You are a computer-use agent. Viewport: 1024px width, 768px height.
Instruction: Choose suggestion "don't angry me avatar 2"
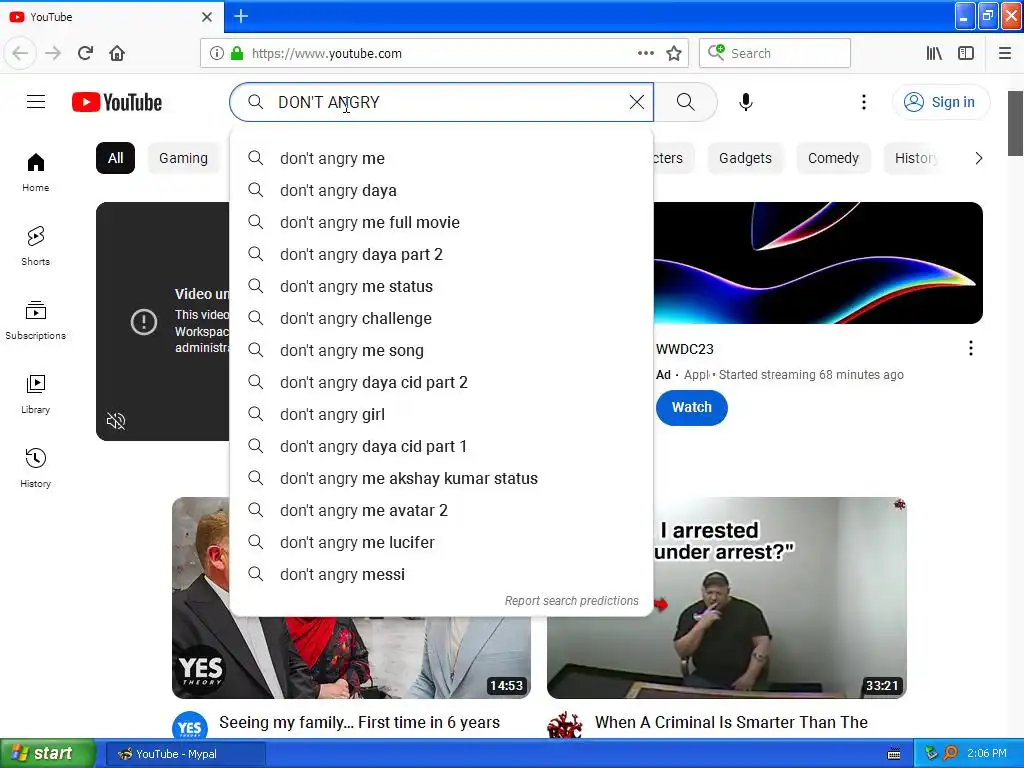click(x=441, y=510)
